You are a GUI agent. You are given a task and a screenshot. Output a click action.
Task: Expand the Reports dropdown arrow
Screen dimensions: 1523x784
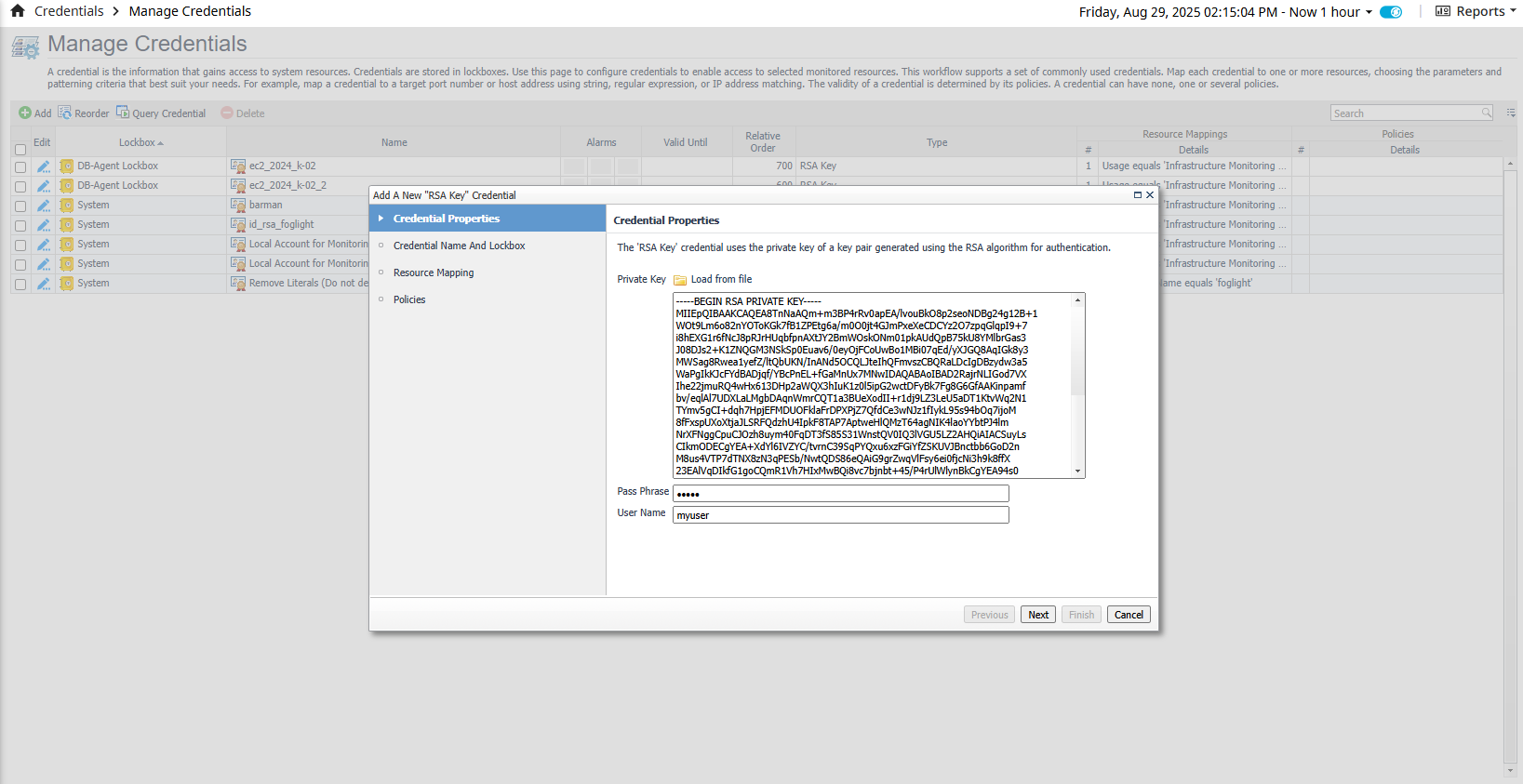point(1513,11)
